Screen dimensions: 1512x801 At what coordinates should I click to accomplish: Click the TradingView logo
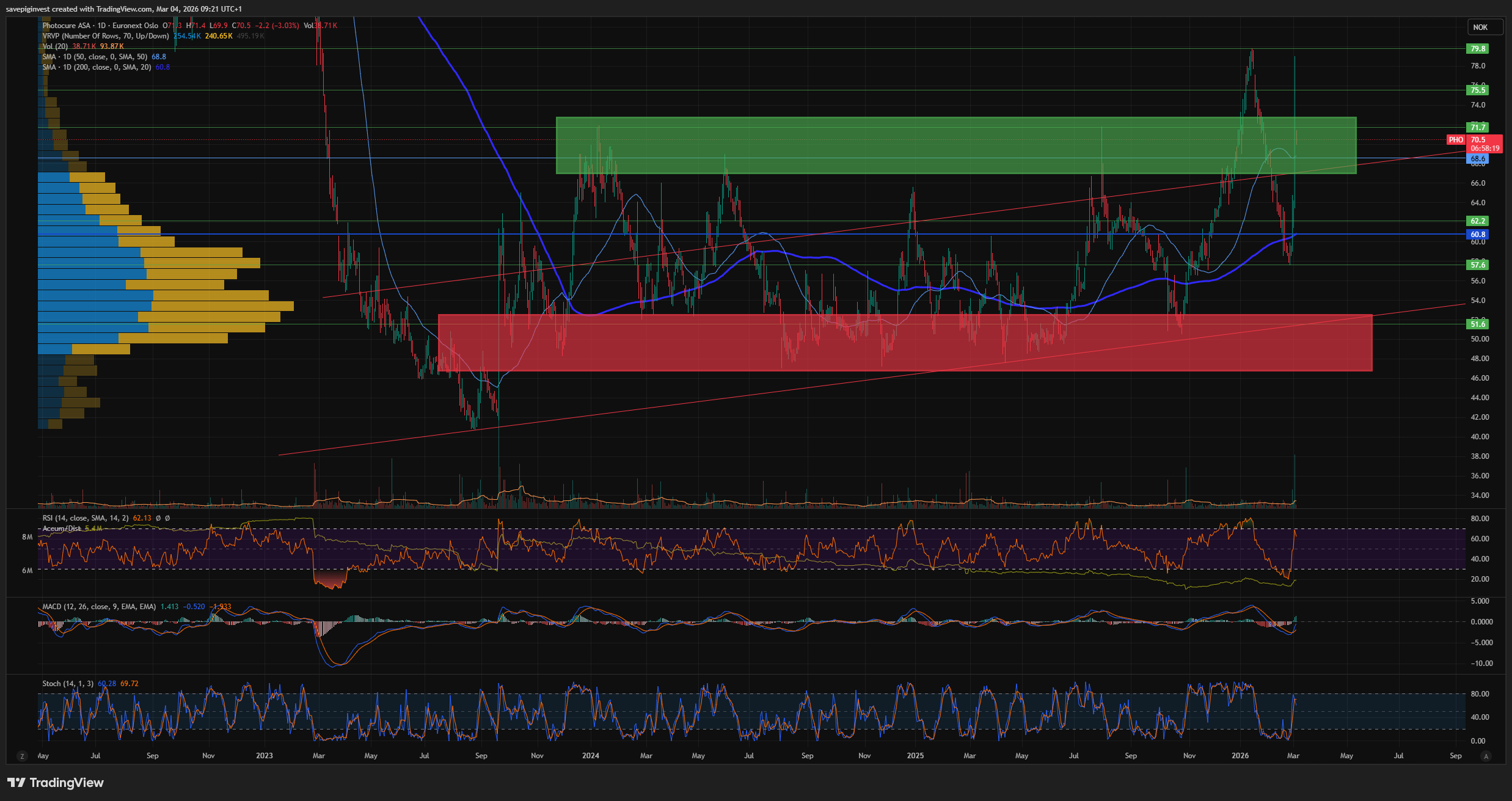tap(55, 783)
